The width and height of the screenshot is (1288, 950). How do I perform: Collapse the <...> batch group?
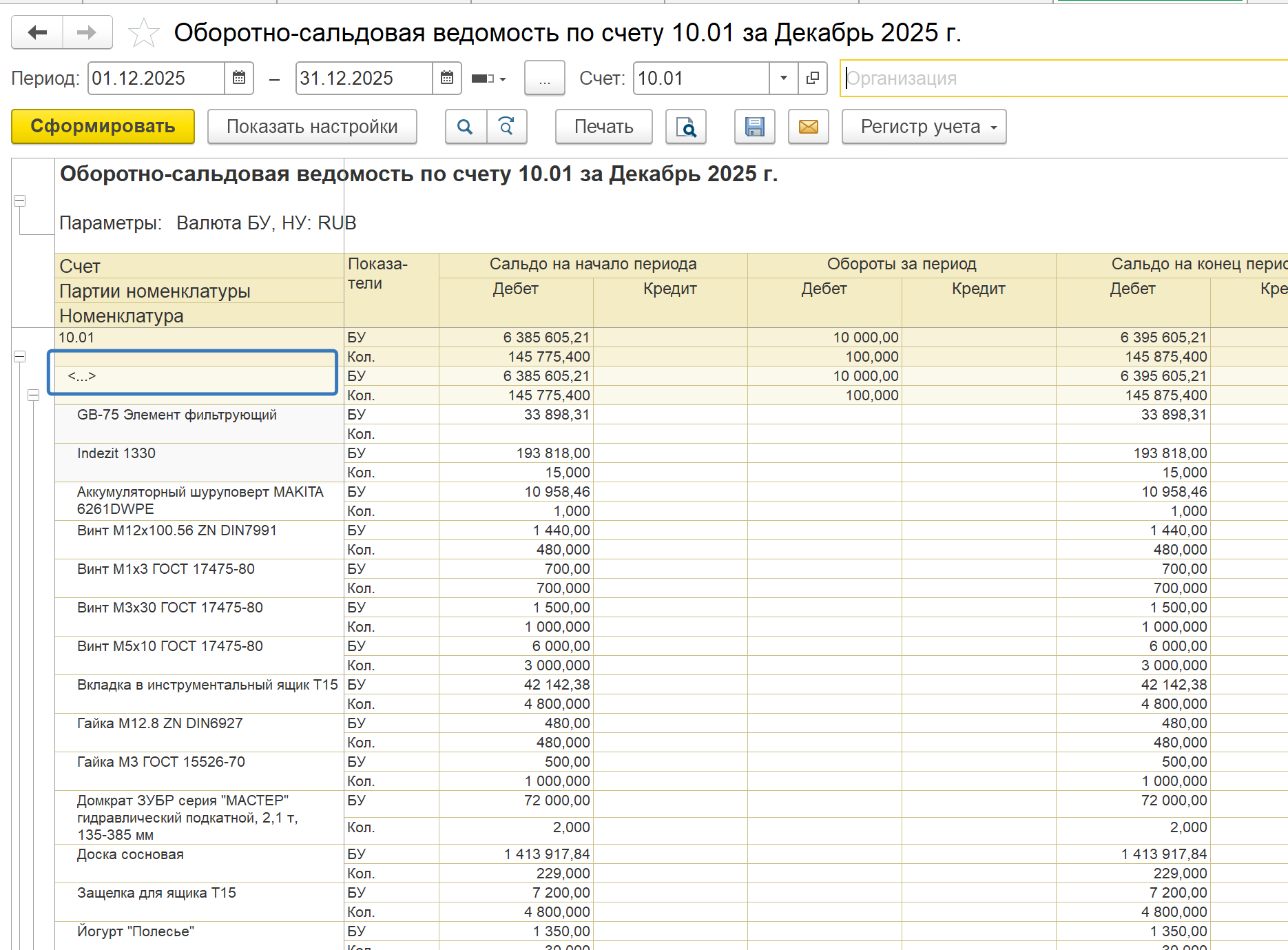[x=33, y=395]
